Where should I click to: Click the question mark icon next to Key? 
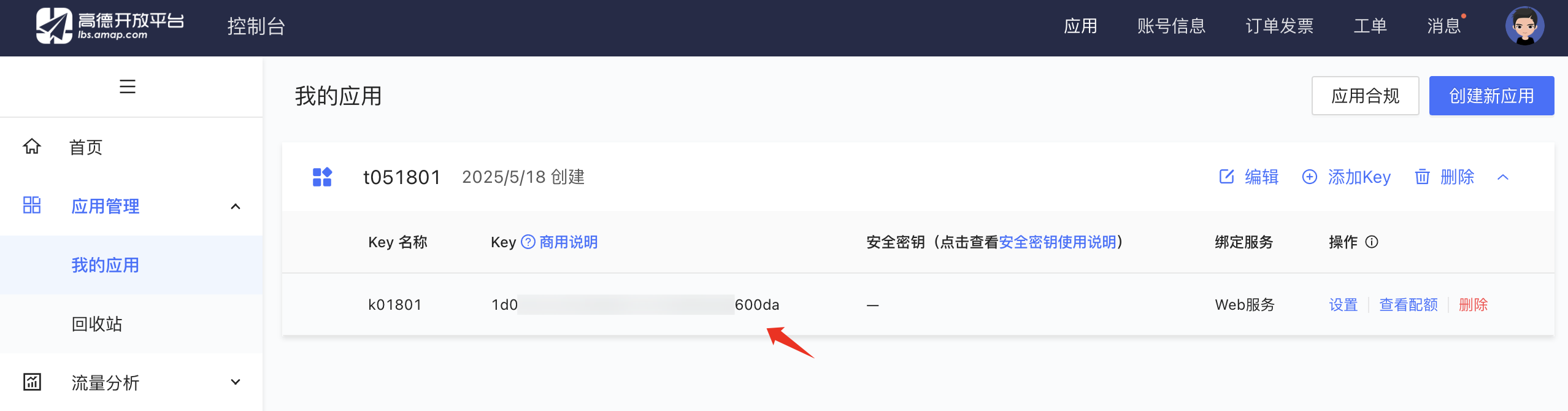[x=528, y=242]
